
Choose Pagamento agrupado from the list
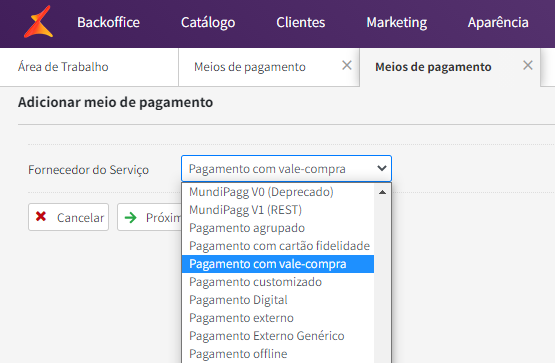pyautogui.click(x=278, y=228)
